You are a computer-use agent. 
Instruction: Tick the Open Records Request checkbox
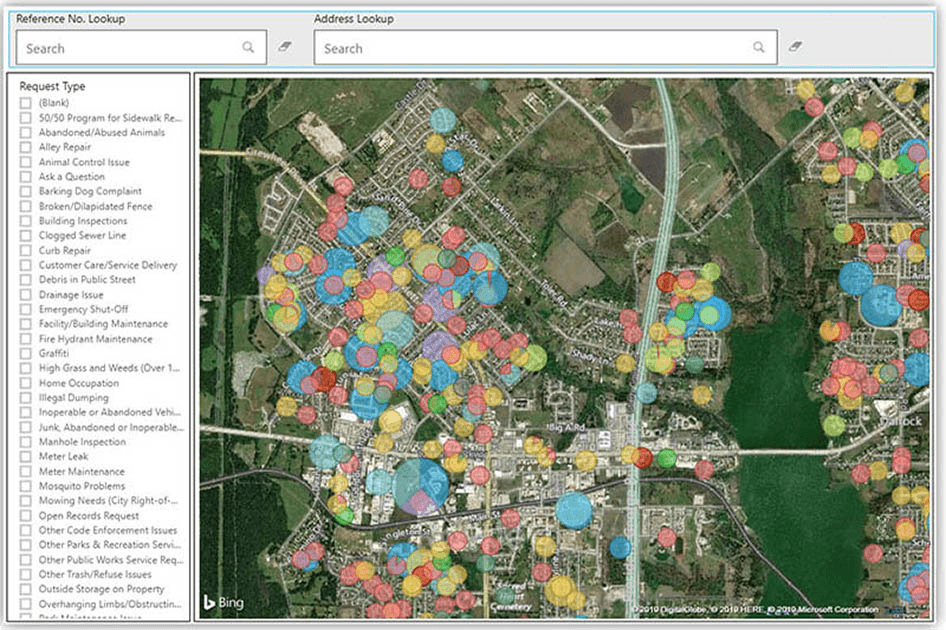point(25,516)
